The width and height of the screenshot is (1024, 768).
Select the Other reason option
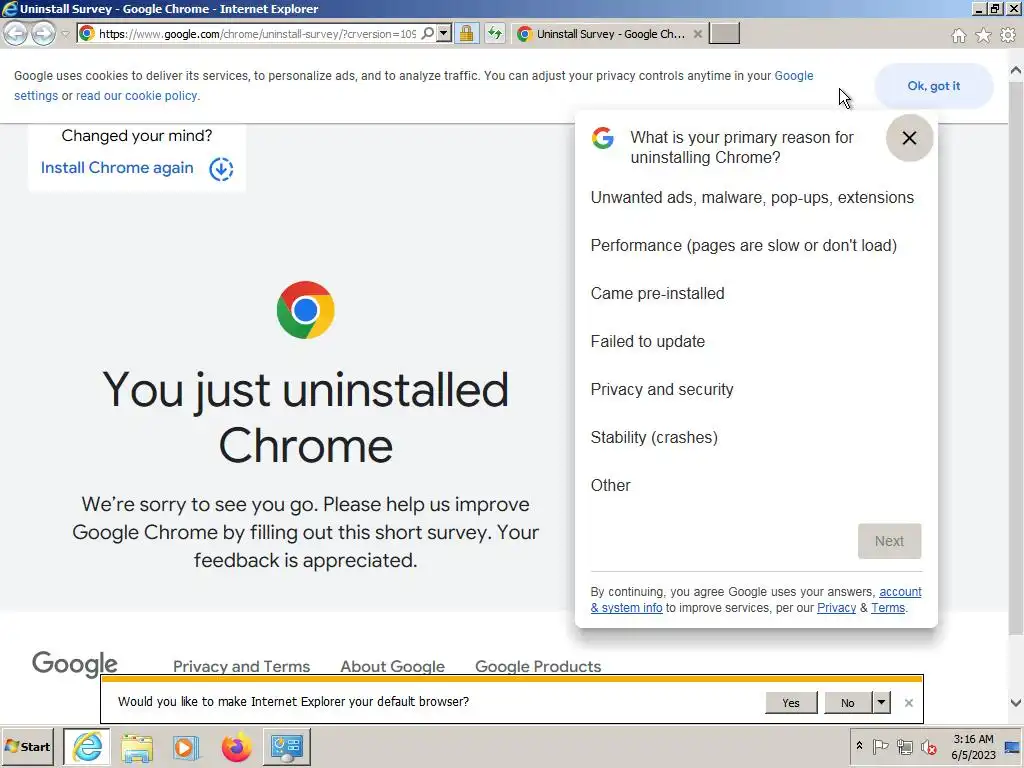610,485
